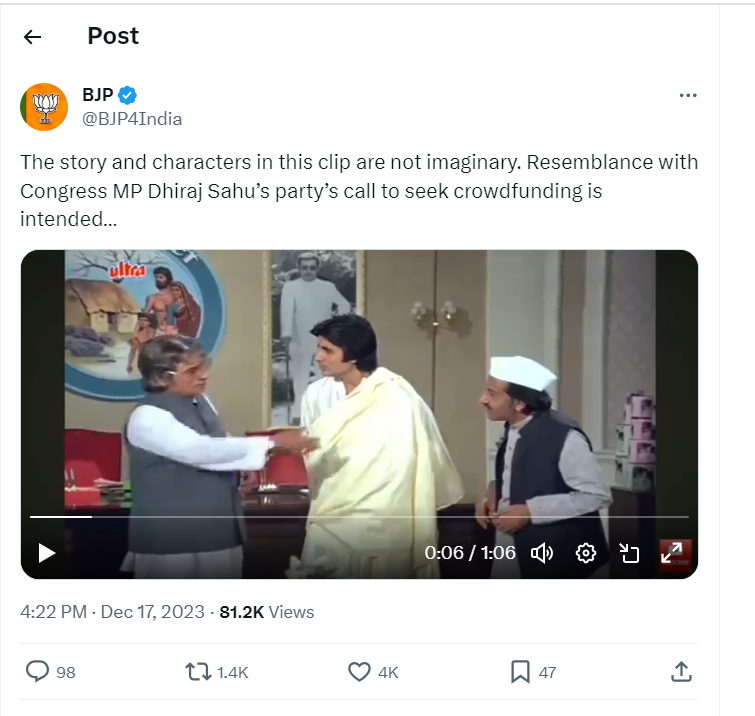The height and width of the screenshot is (716, 755).
Task: Click the blue verified badge
Action: (x=128, y=96)
